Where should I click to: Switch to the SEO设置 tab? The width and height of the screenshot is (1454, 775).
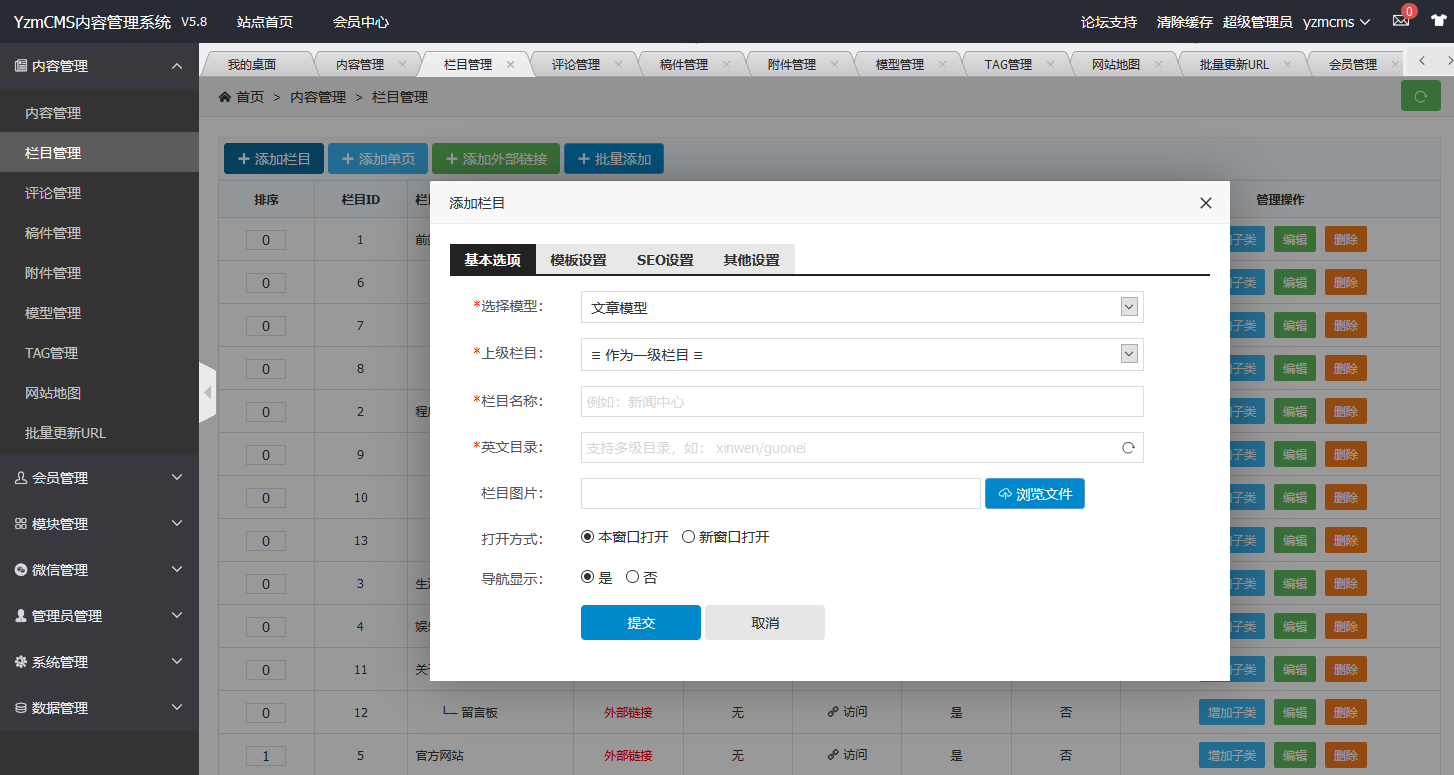(x=665, y=260)
